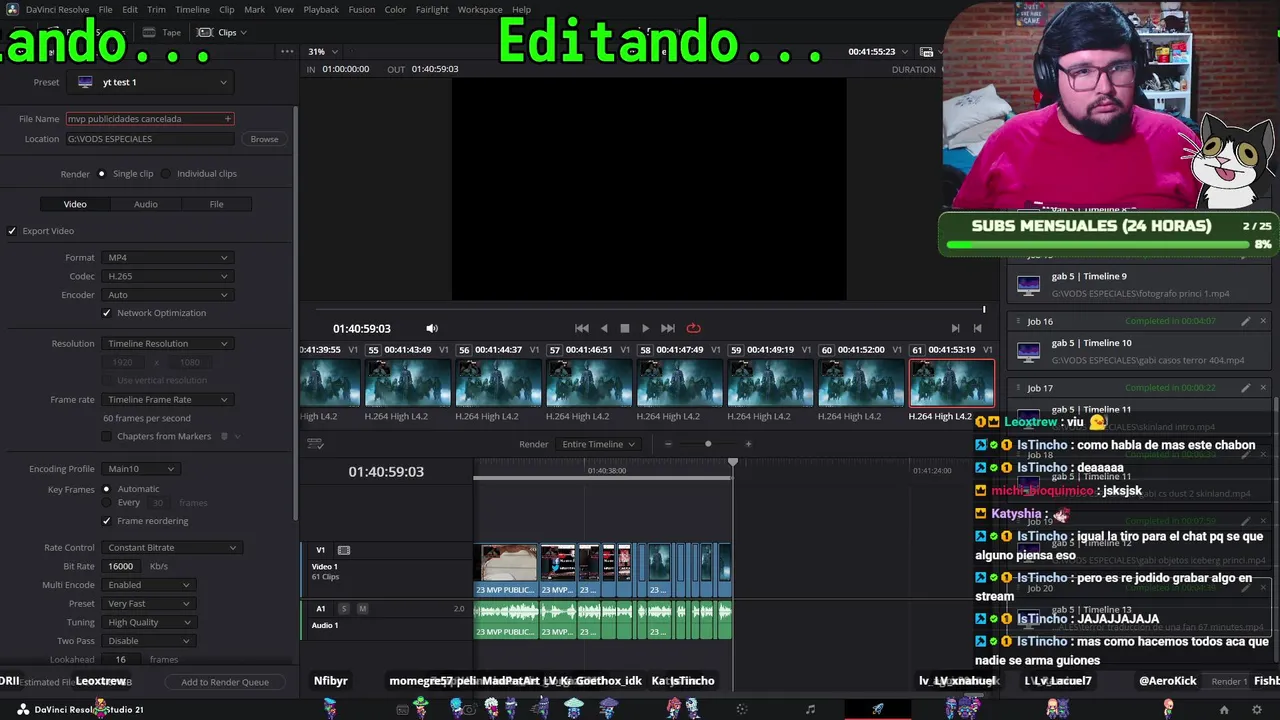
Task: Open the Timeline menu
Action: click(x=192, y=9)
